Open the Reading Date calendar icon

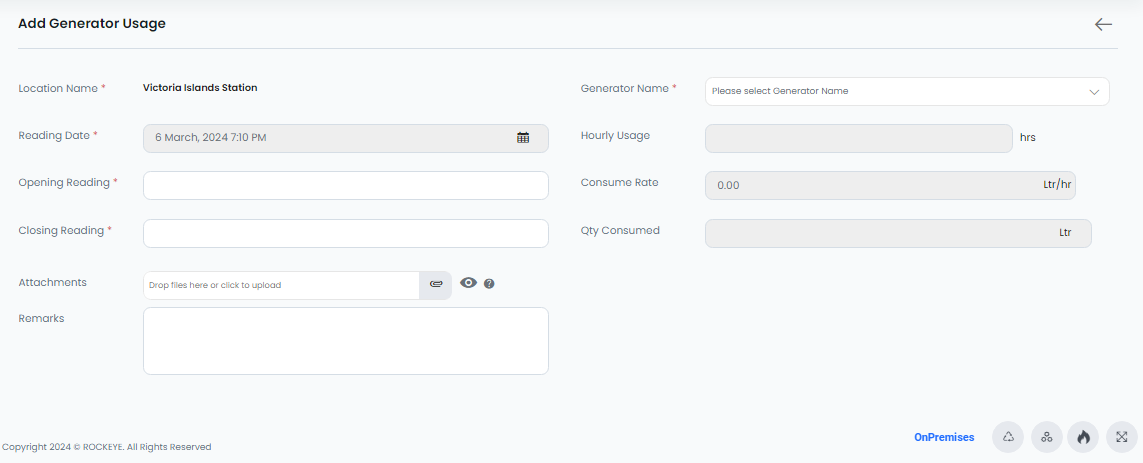523,138
